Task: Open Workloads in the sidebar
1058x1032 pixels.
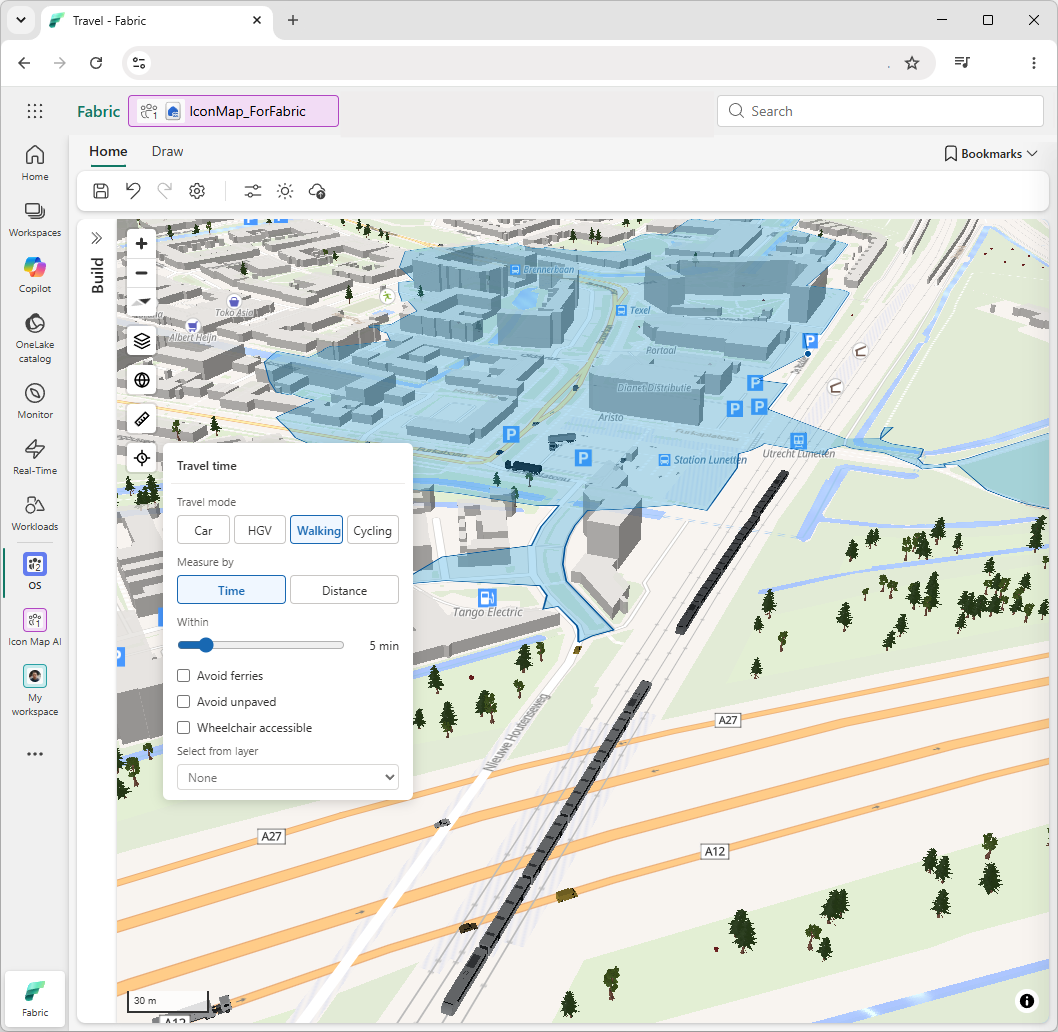Action: click(35, 513)
